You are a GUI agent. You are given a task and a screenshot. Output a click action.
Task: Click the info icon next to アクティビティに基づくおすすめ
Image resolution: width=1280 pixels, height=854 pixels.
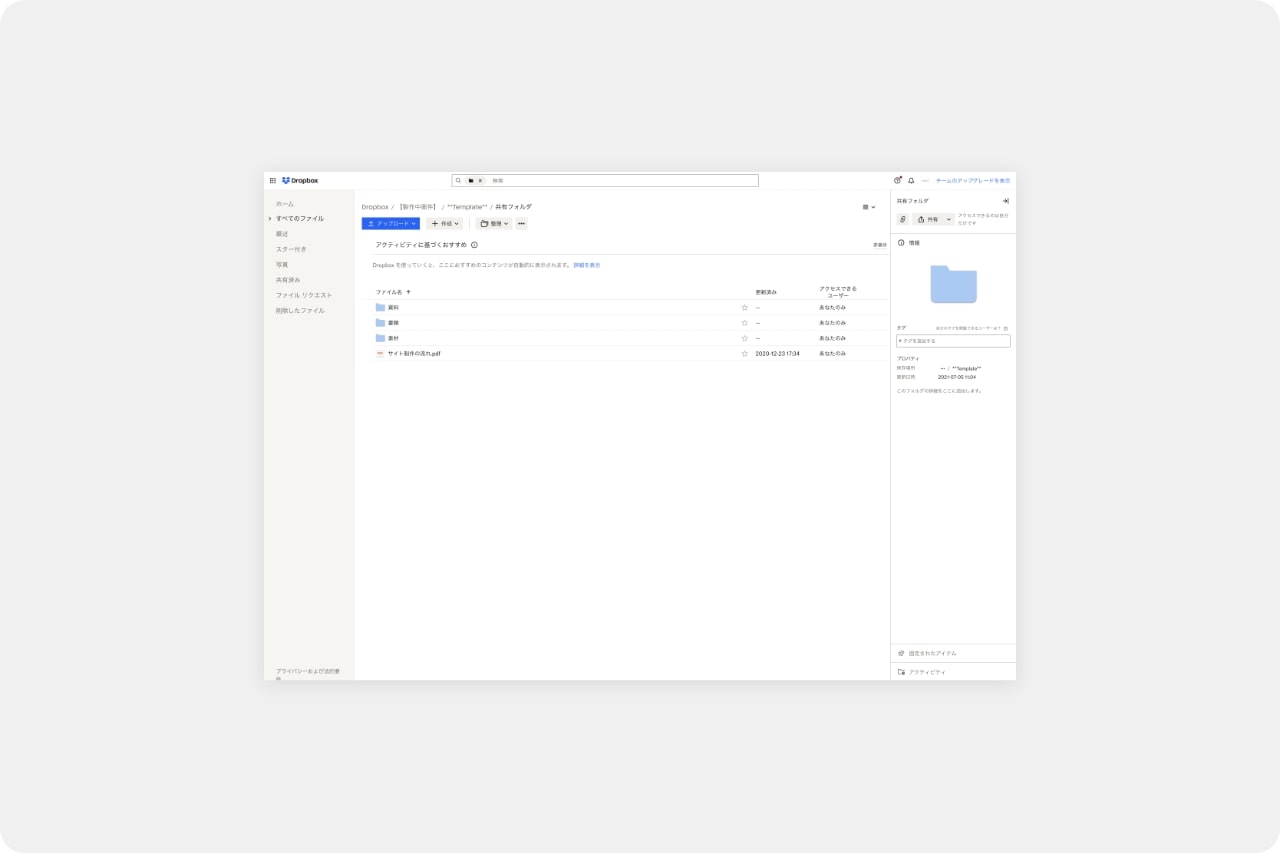474,245
